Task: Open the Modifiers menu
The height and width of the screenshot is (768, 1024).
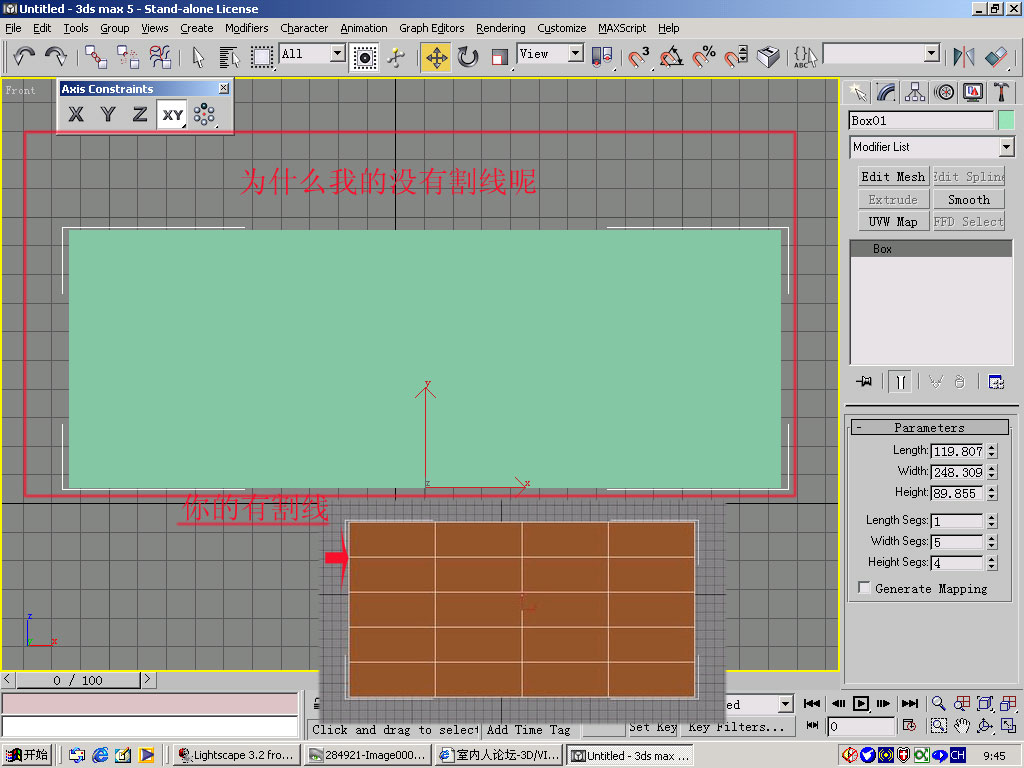Action: [x=246, y=28]
